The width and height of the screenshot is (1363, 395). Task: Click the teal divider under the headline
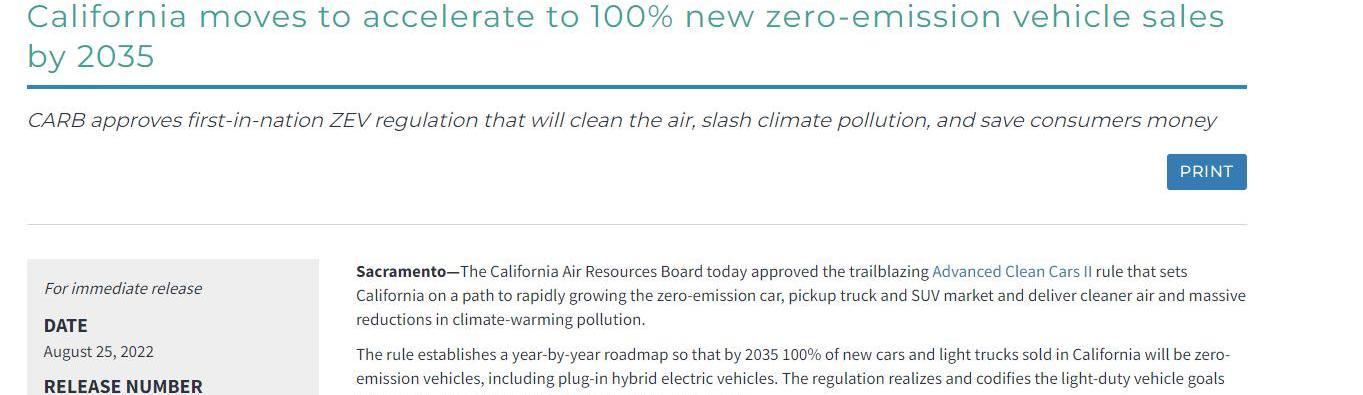tap(637, 87)
